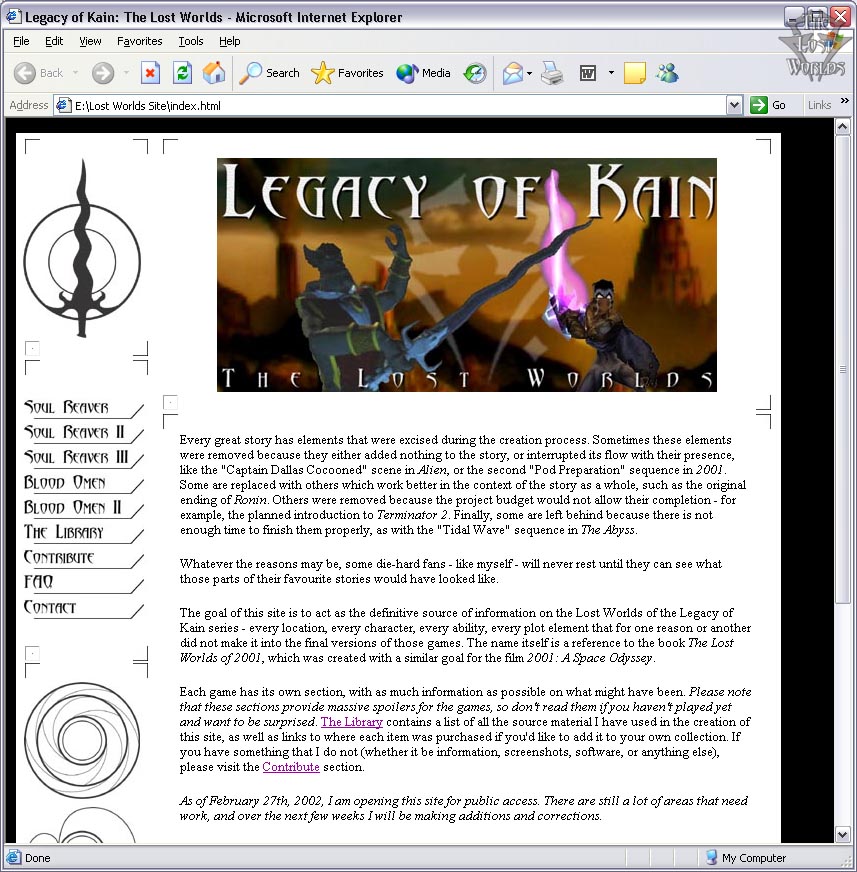The height and width of the screenshot is (872, 857).
Task: Stop loading with the red X icon
Action: click(150, 73)
